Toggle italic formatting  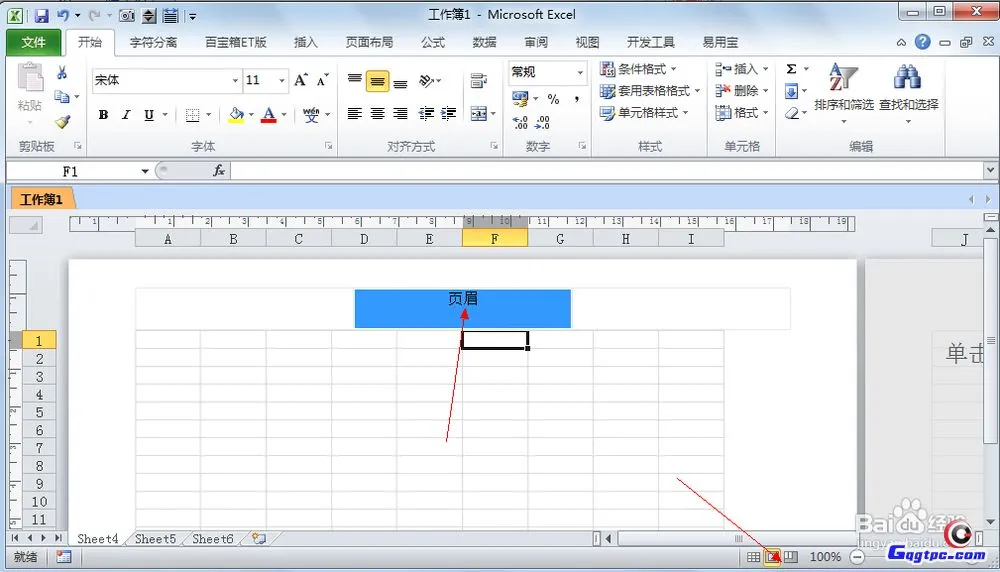tap(126, 115)
